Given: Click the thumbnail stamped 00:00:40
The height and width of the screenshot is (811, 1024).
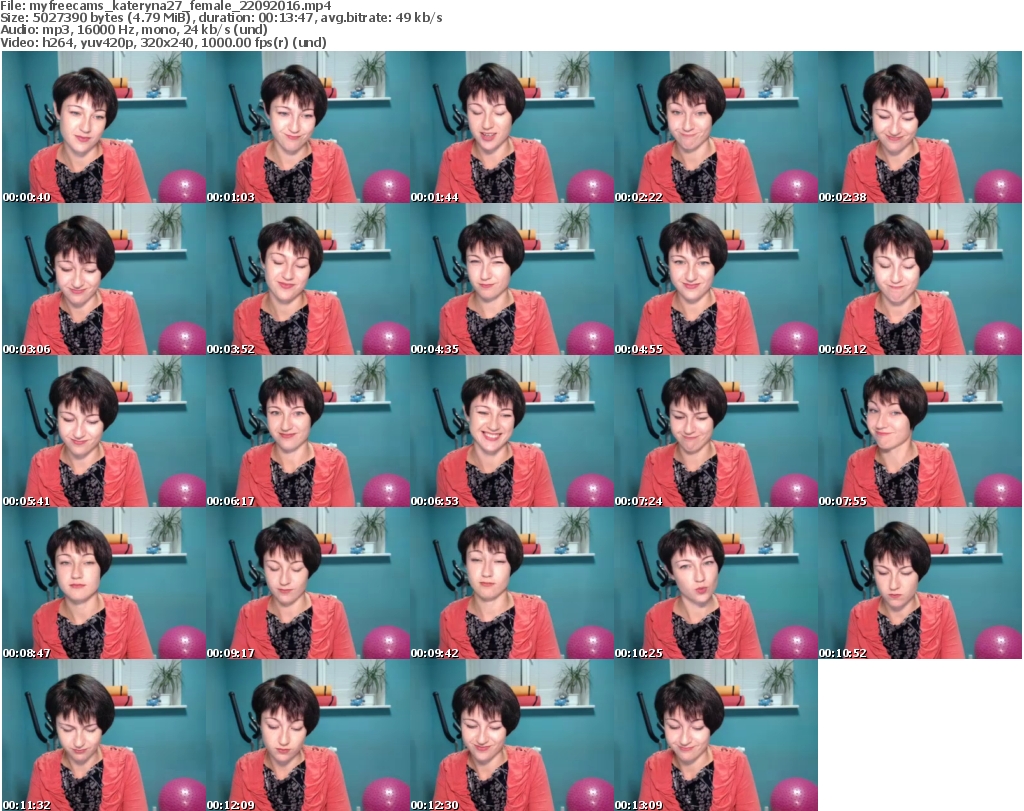Looking at the screenshot, I should pyautogui.click(x=104, y=127).
